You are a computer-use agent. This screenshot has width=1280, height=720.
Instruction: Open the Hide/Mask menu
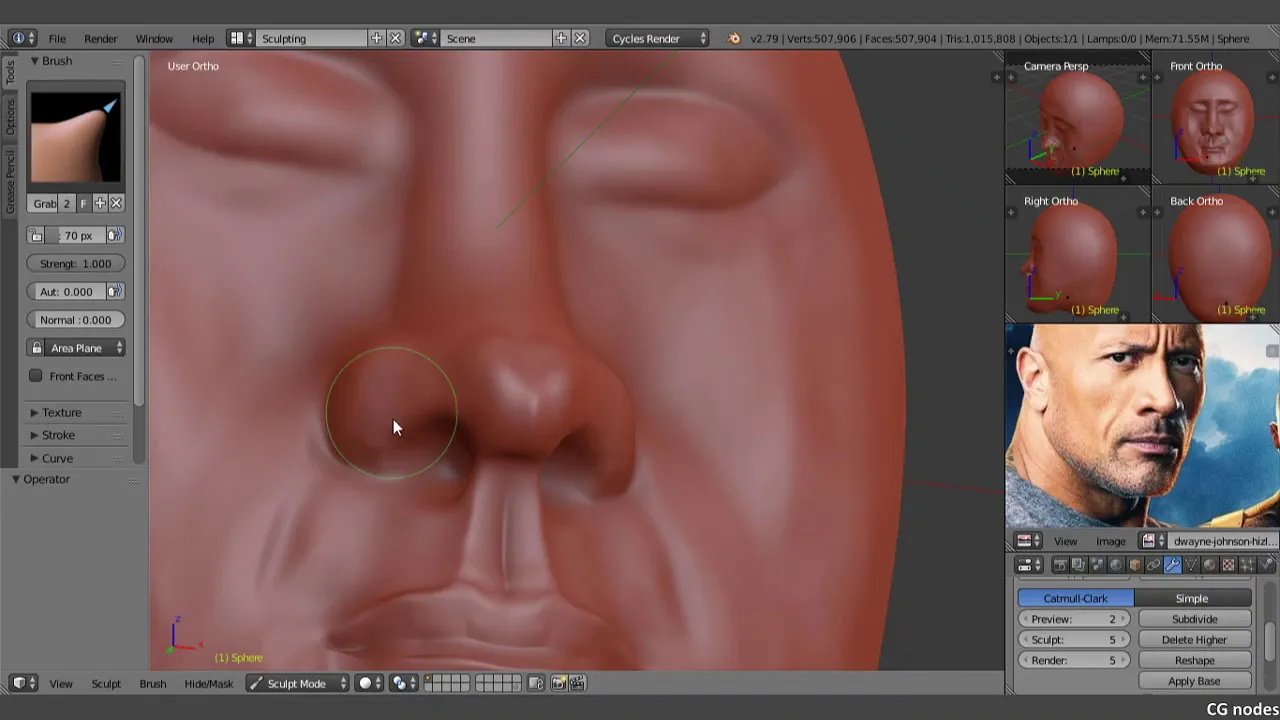[208, 683]
